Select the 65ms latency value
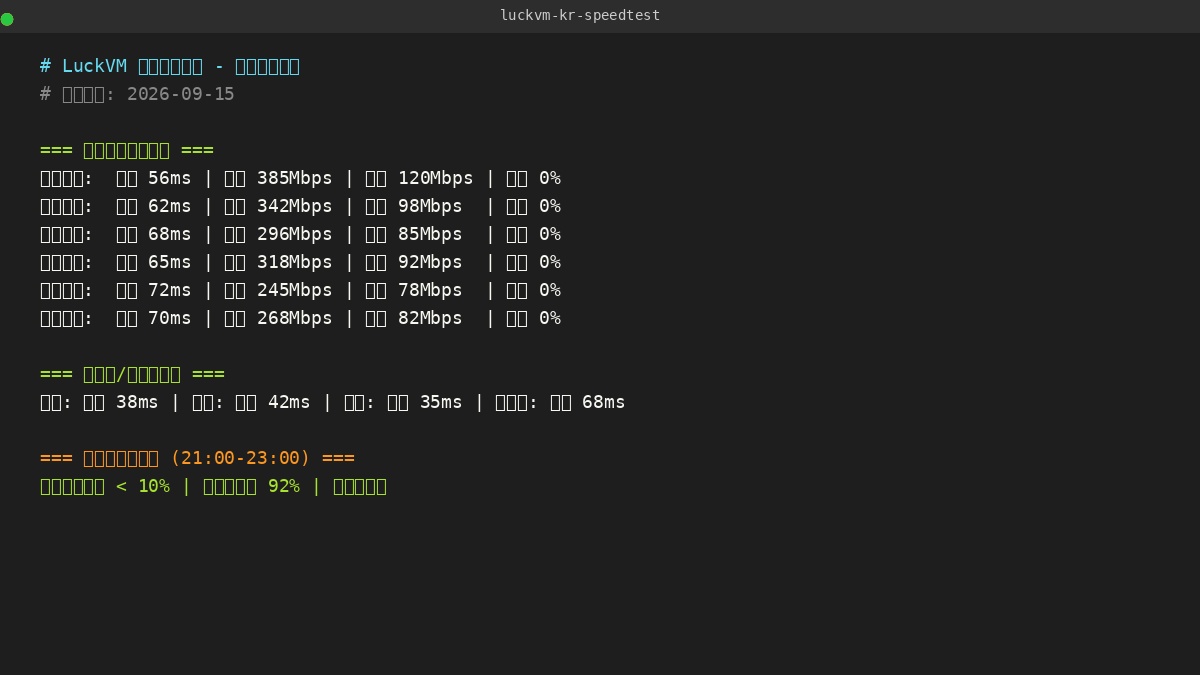The image size is (1200, 675). tap(169, 262)
